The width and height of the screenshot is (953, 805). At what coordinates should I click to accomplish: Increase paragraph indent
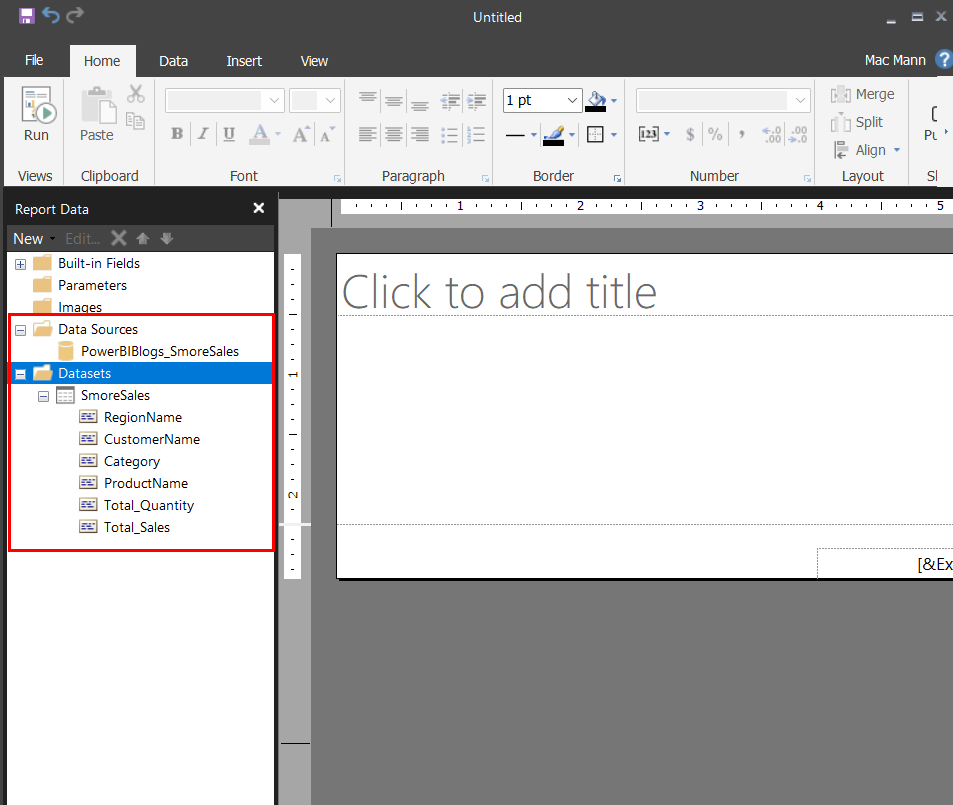(476, 101)
